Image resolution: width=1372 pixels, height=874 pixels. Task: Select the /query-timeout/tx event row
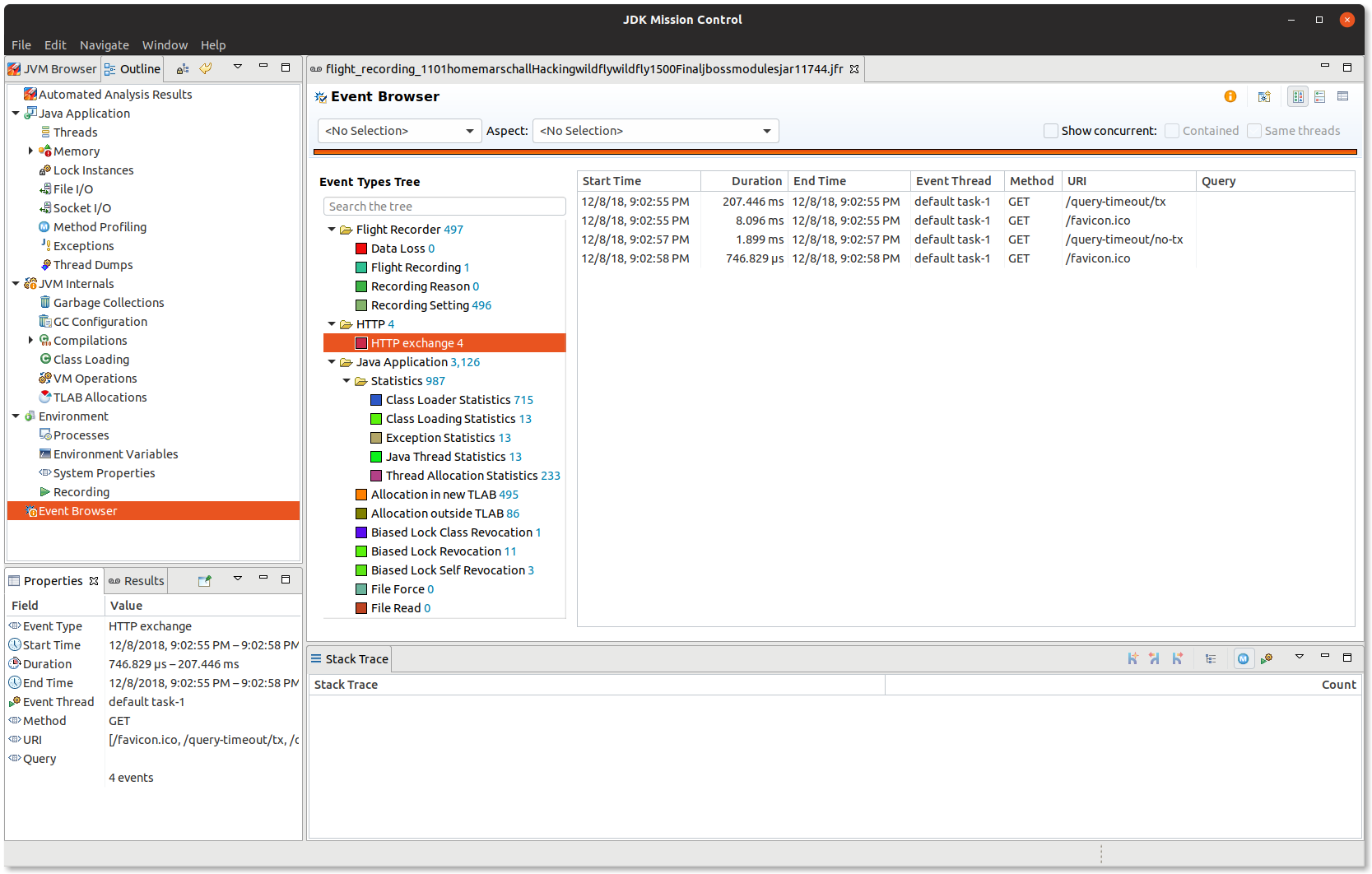click(x=965, y=202)
